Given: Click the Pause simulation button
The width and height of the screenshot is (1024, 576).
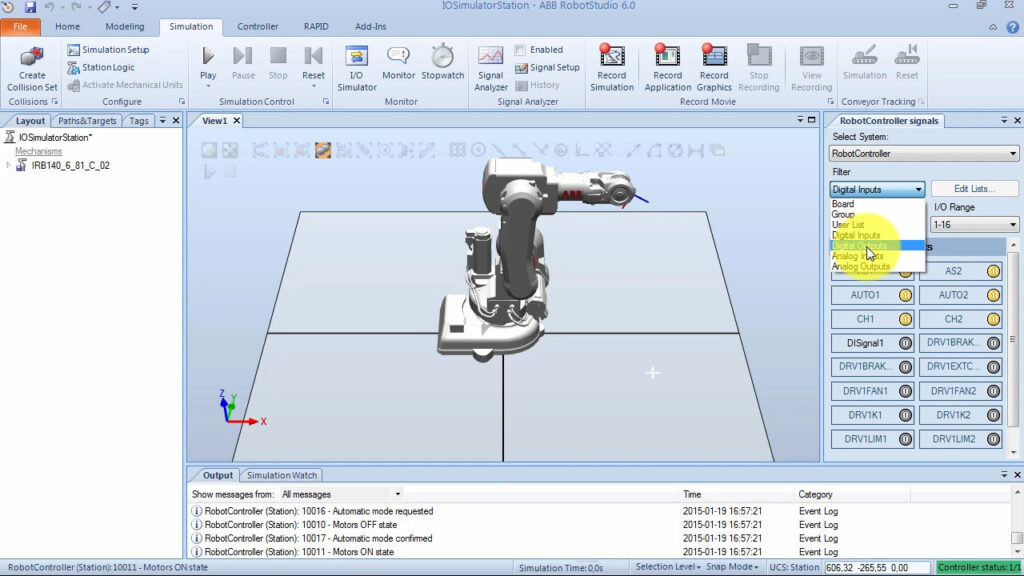Looking at the screenshot, I should tap(243, 63).
